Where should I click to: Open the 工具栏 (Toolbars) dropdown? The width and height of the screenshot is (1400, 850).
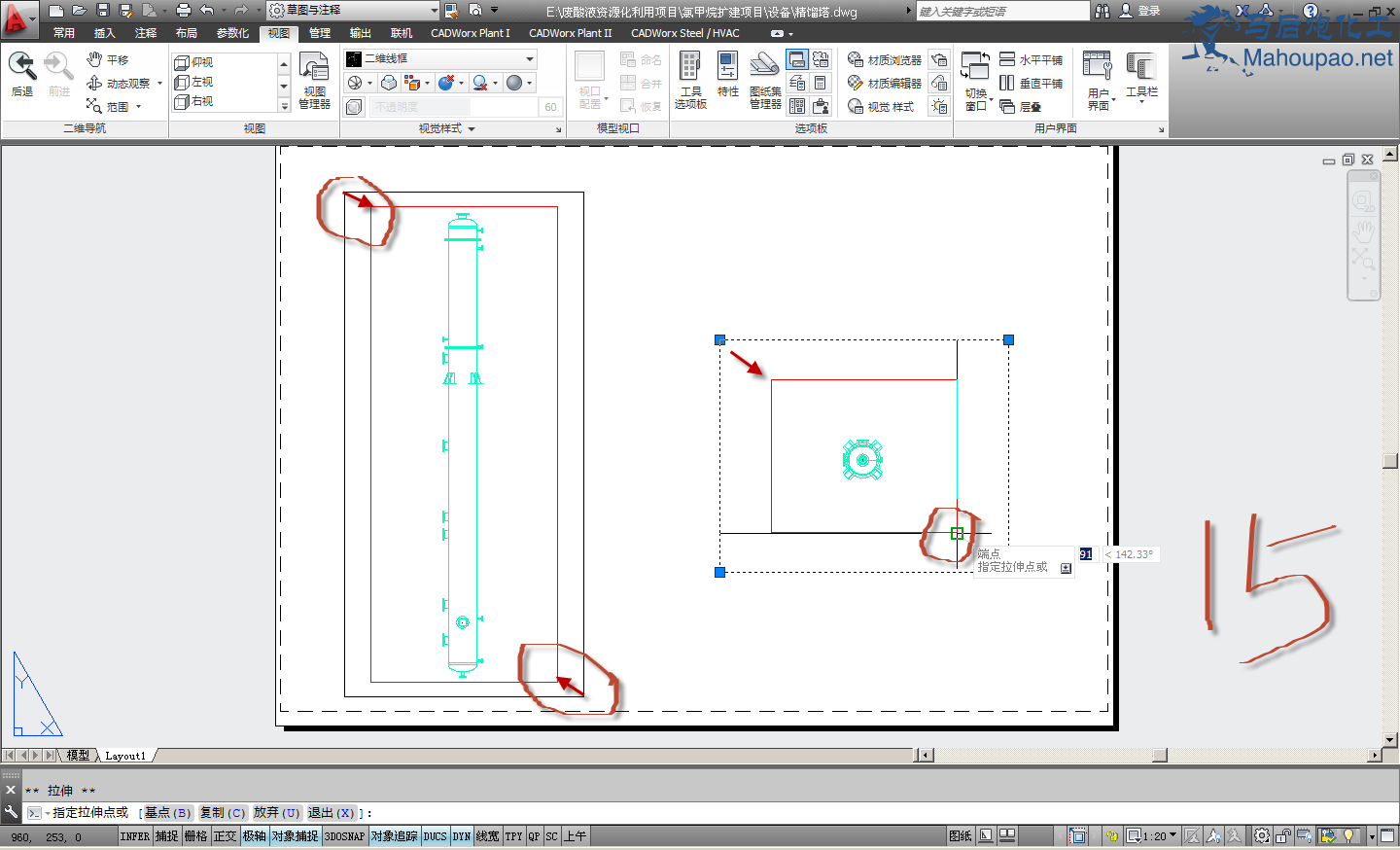tap(1141, 78)
